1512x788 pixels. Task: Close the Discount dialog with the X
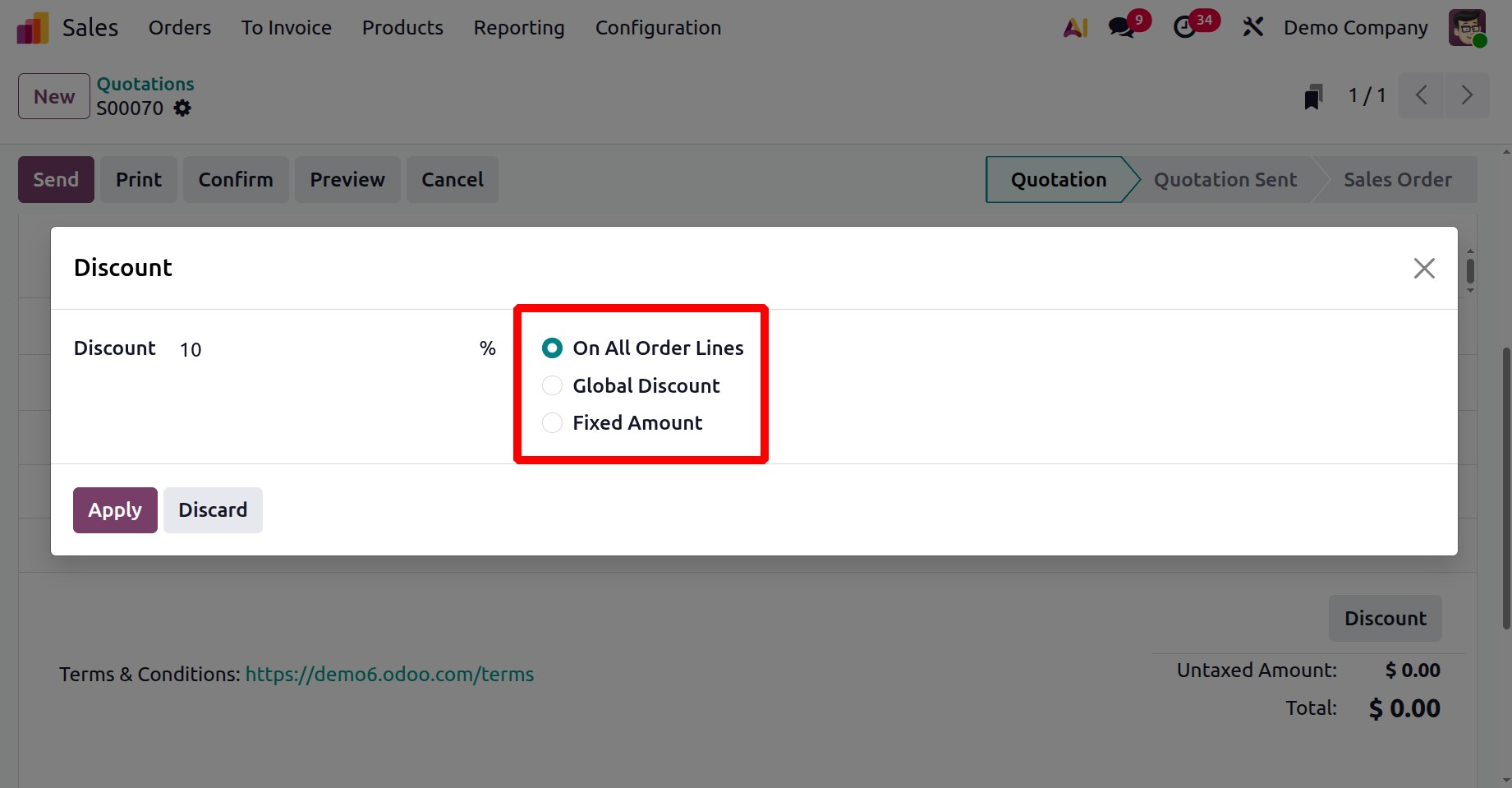[1423, 268]
